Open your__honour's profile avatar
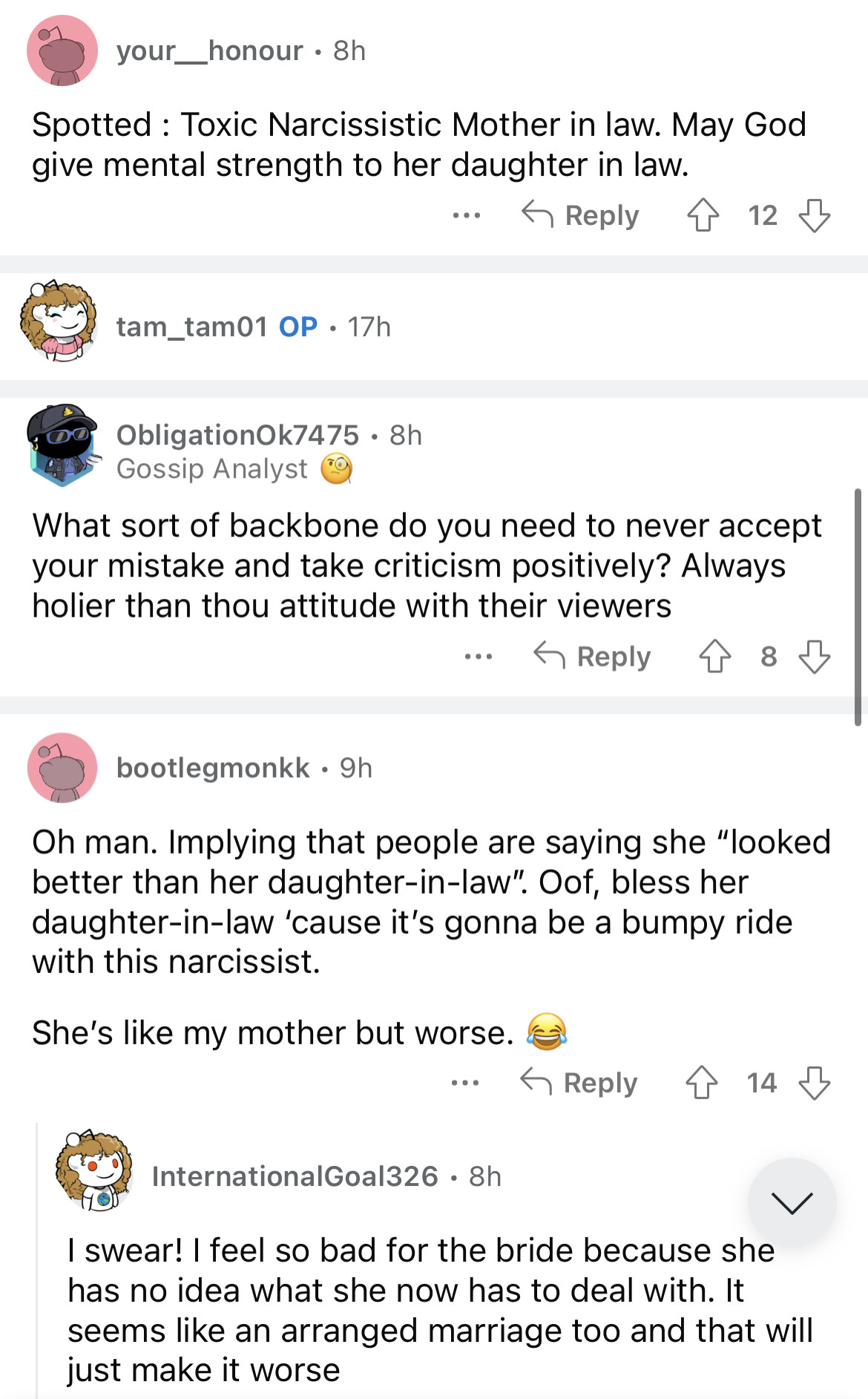868x1399 pixels. click(x=62, y=50)
